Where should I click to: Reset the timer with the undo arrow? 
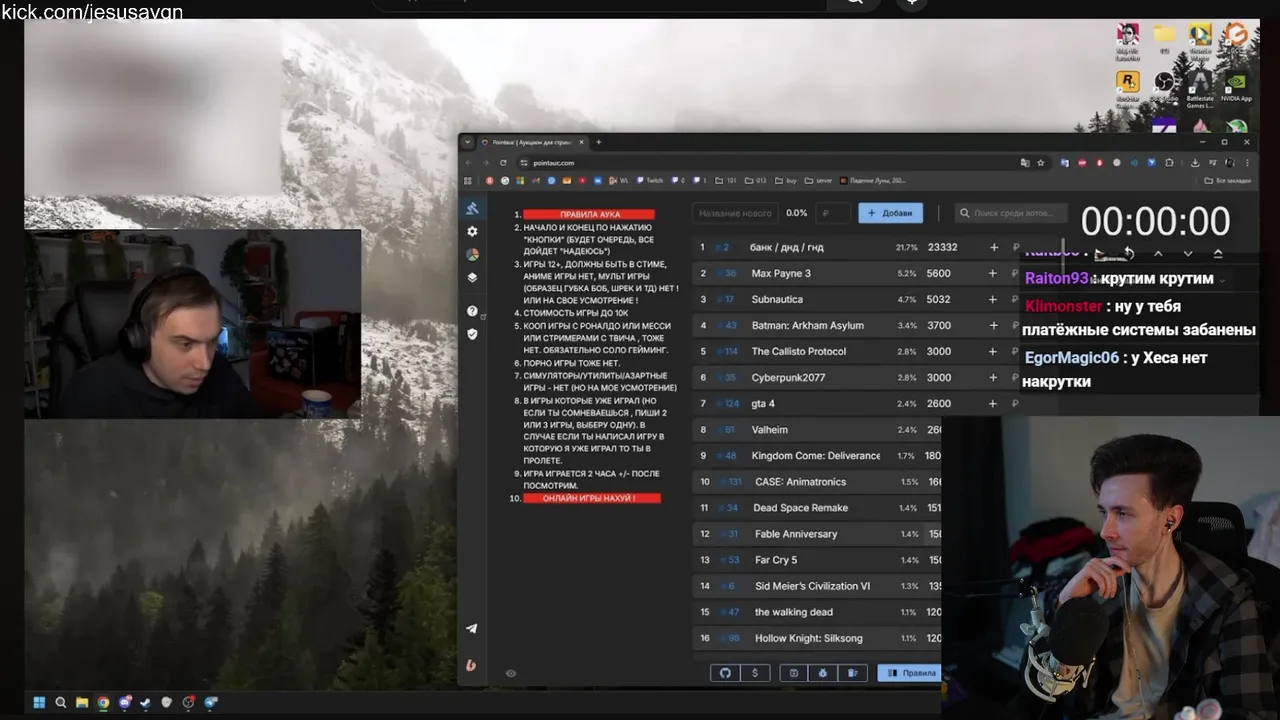point(1128,254)
